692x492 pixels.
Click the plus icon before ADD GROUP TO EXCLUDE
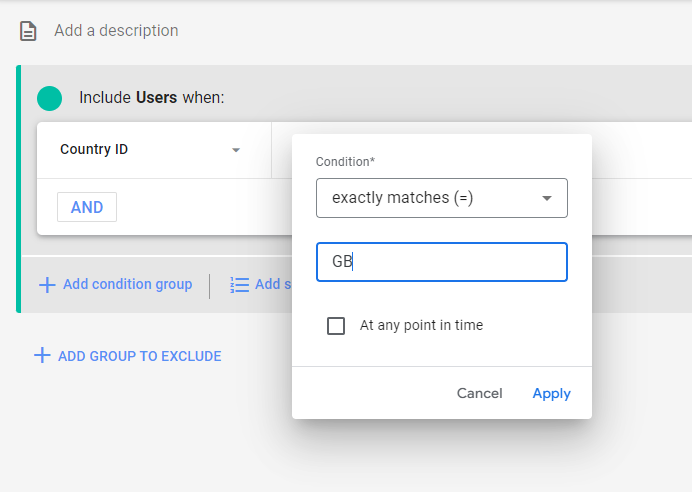click(x=42, y=355)
